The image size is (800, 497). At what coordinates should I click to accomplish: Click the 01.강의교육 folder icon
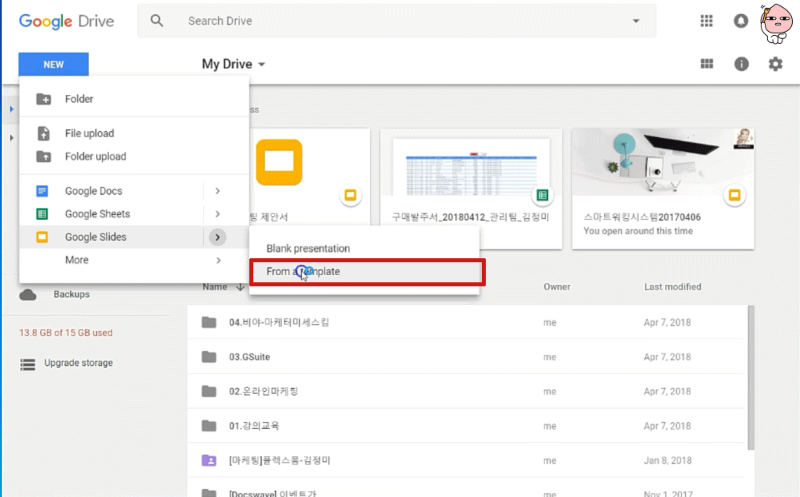tap(209, 426)
